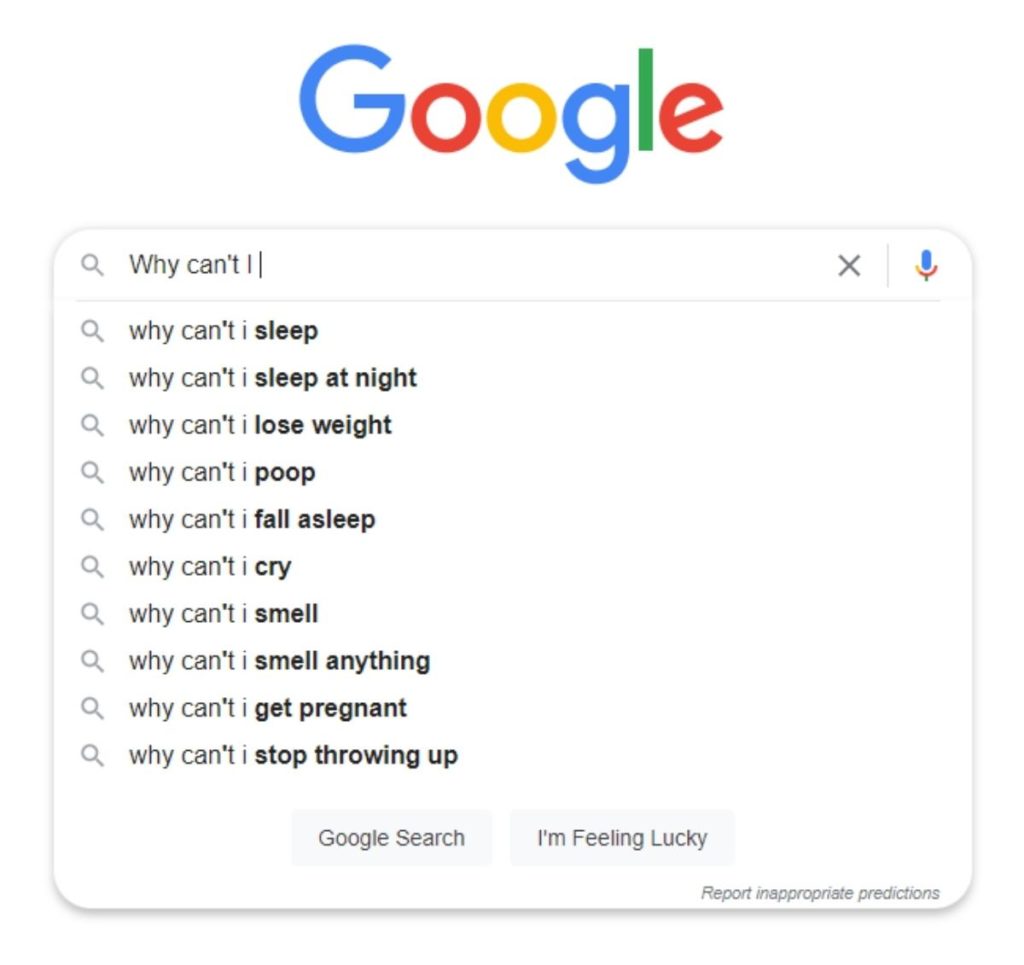Viewport: 1024px width, 965px height.
Task: Click the search icon beside "why can't i cry"
Action: [x=93, y=566]
